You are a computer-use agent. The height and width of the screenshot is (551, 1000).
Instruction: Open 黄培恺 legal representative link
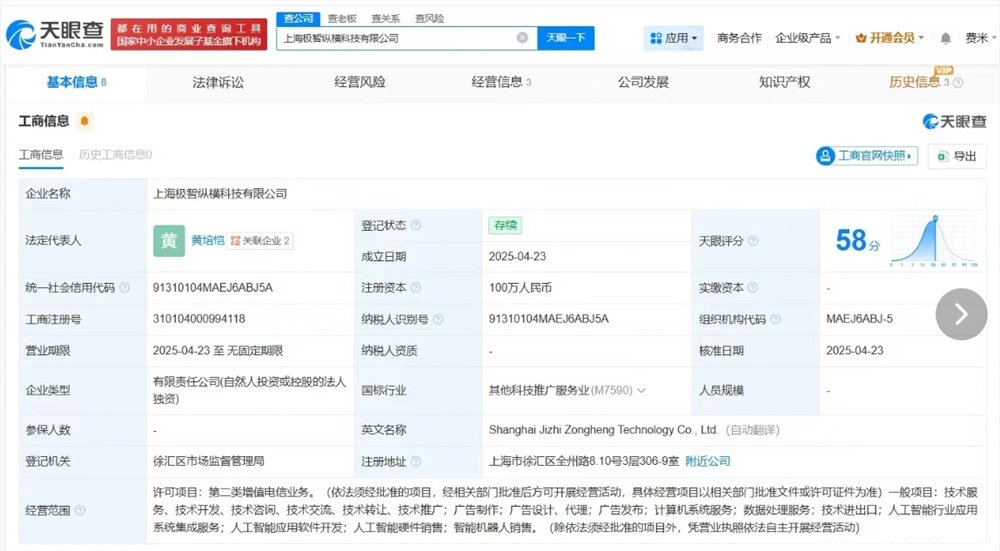[208, 240]
